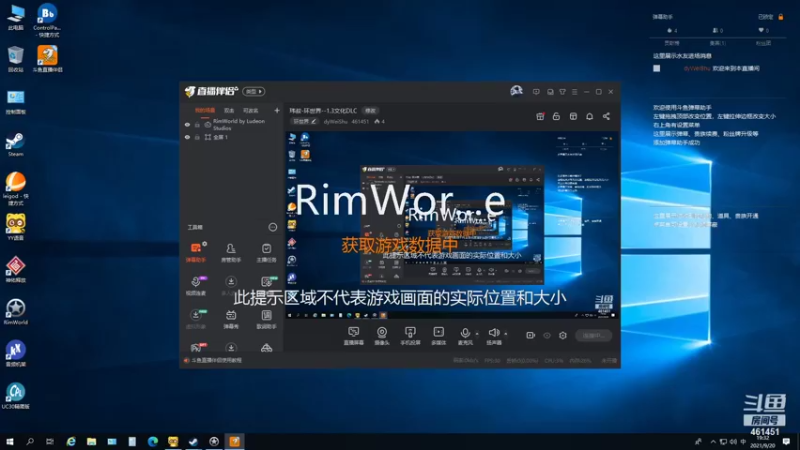Switch to the third scene tab

(x=251, y=111)
